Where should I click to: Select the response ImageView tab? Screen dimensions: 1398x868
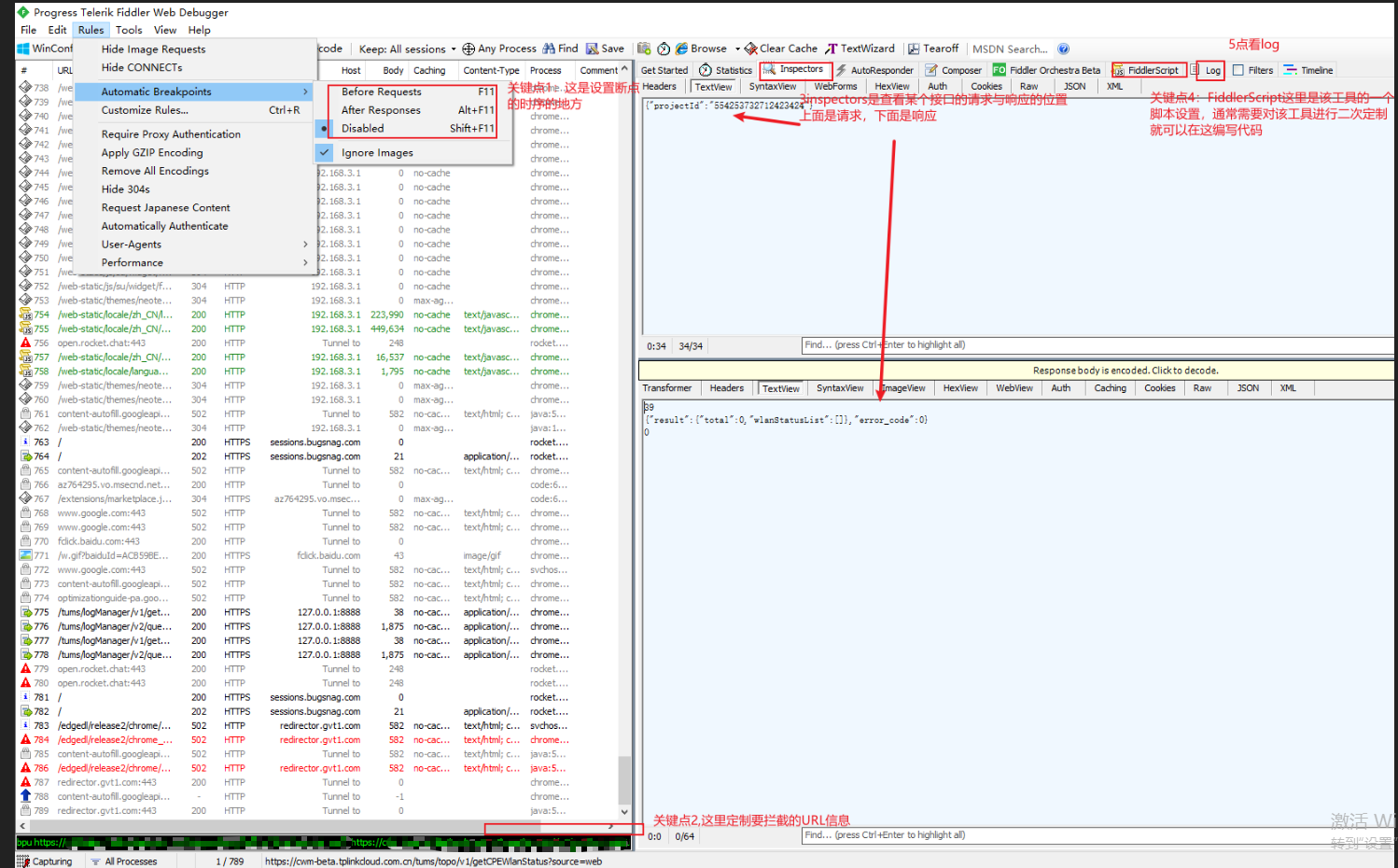pos(903,388)
